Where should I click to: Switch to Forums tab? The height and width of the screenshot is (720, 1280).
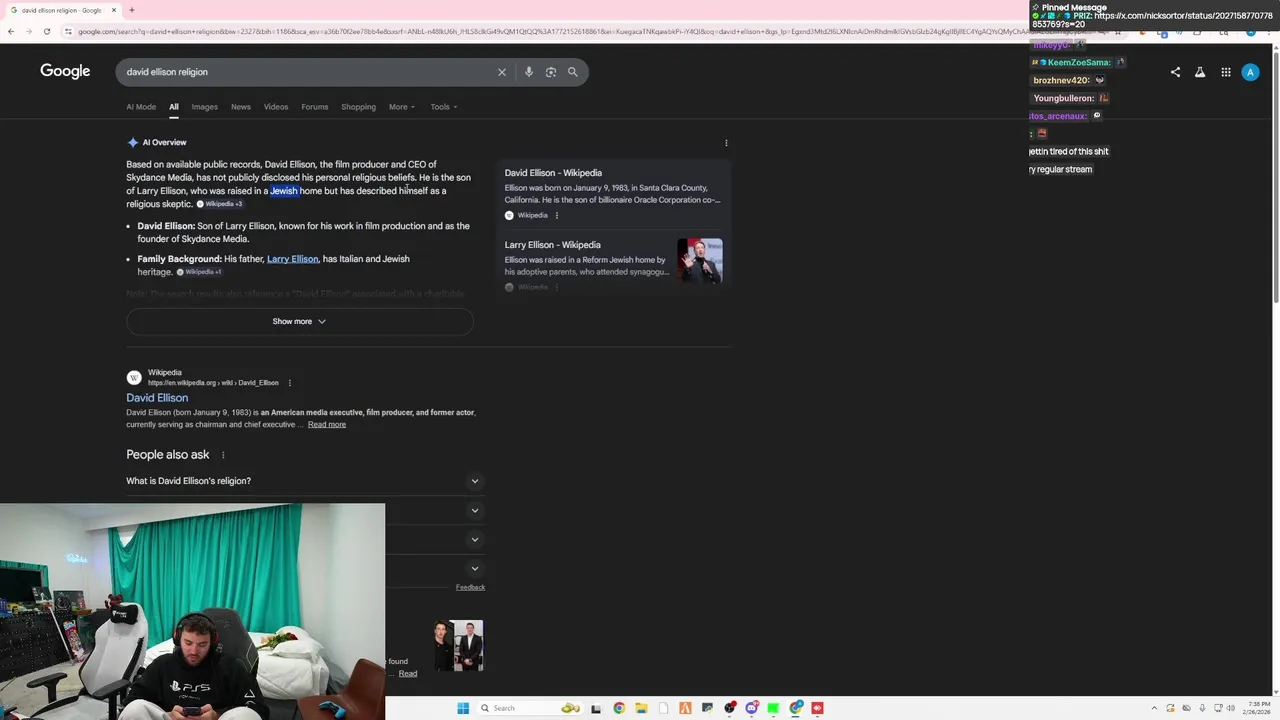pos(315,107)
